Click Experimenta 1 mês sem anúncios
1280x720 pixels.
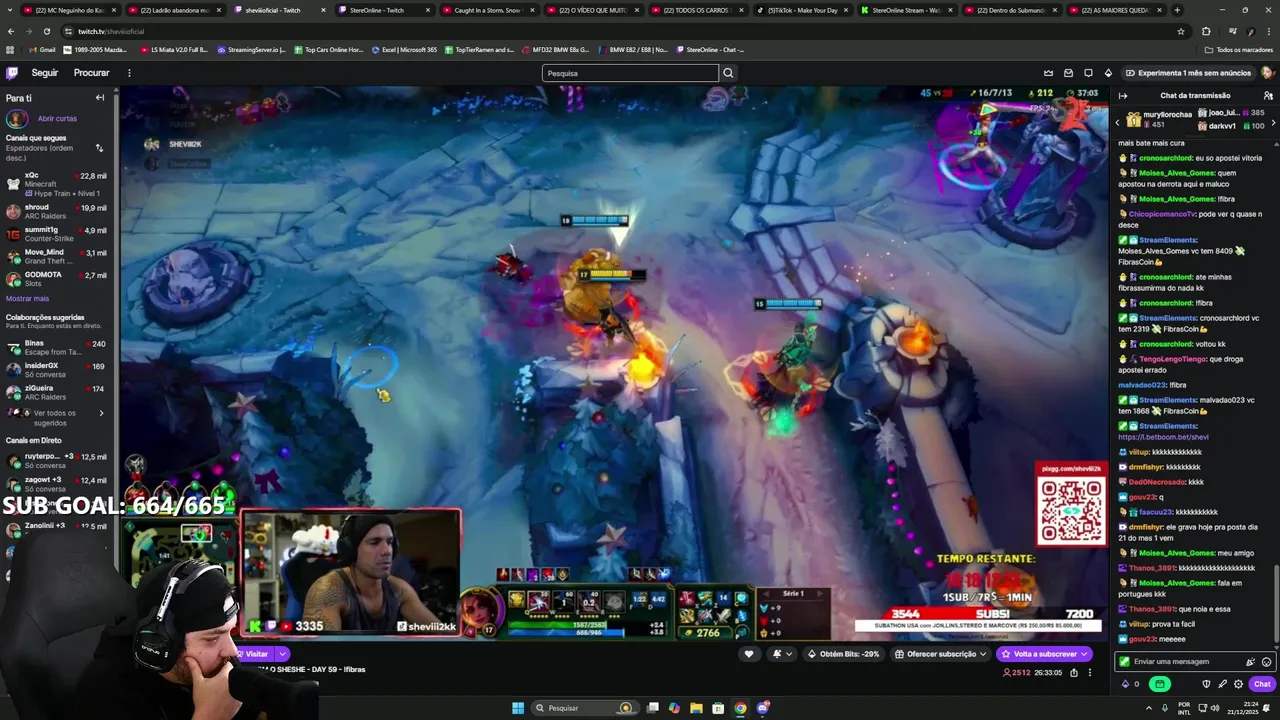pyautogui.click(x=1188, y=73)
